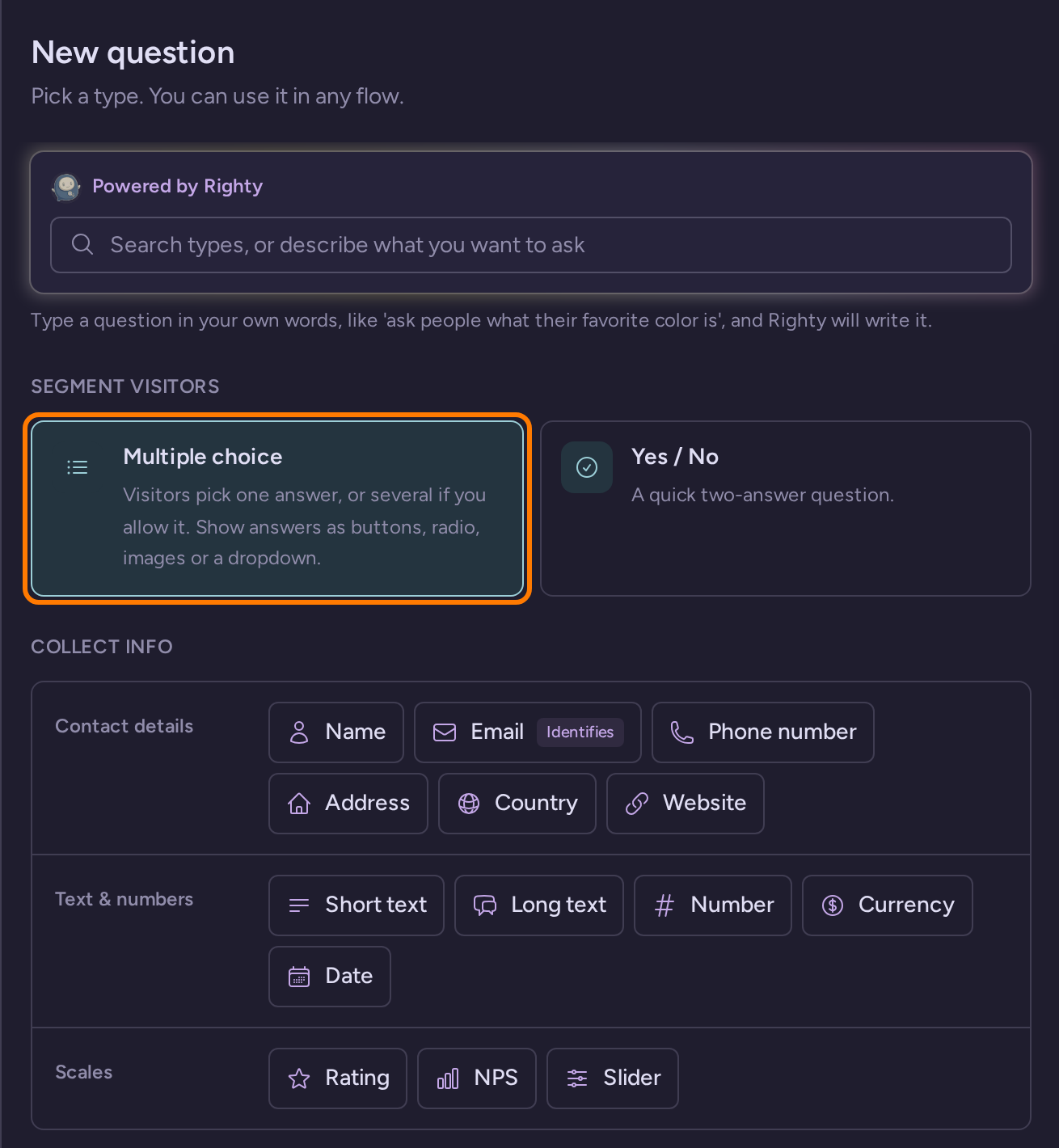Click the magnifier icon in search field
The width and height of the screenshot is (1059, 1148).
[x=82, y=244]
